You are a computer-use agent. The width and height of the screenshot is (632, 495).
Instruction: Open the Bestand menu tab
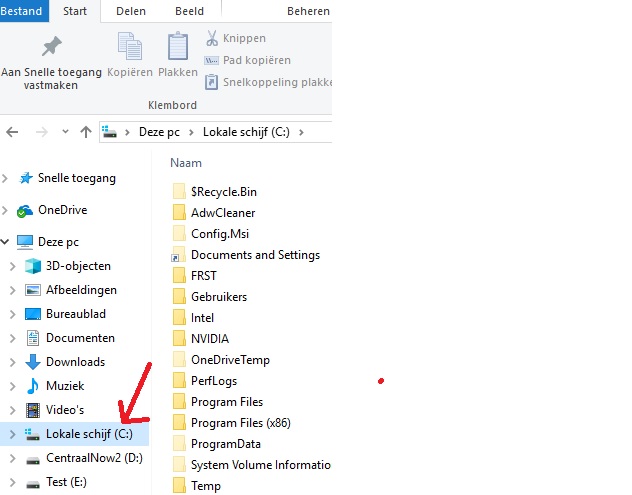coord(23,11)
